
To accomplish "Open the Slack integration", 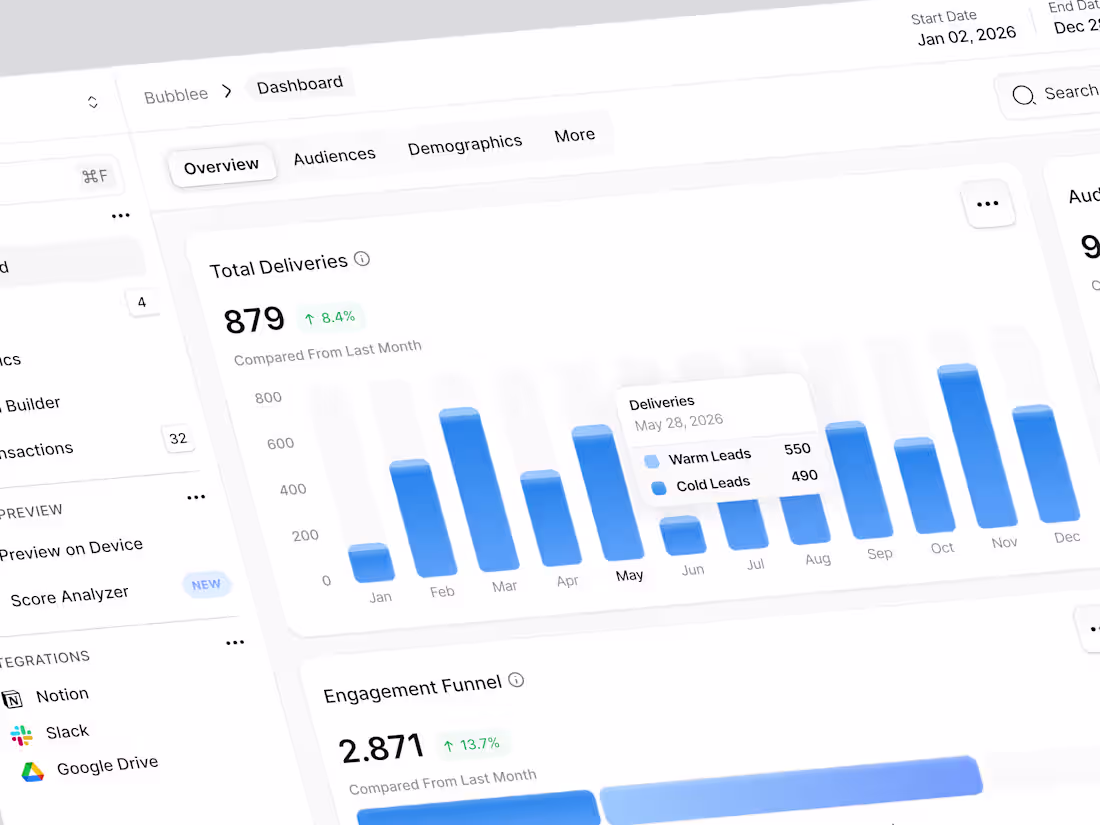I will tap(66, 731).
